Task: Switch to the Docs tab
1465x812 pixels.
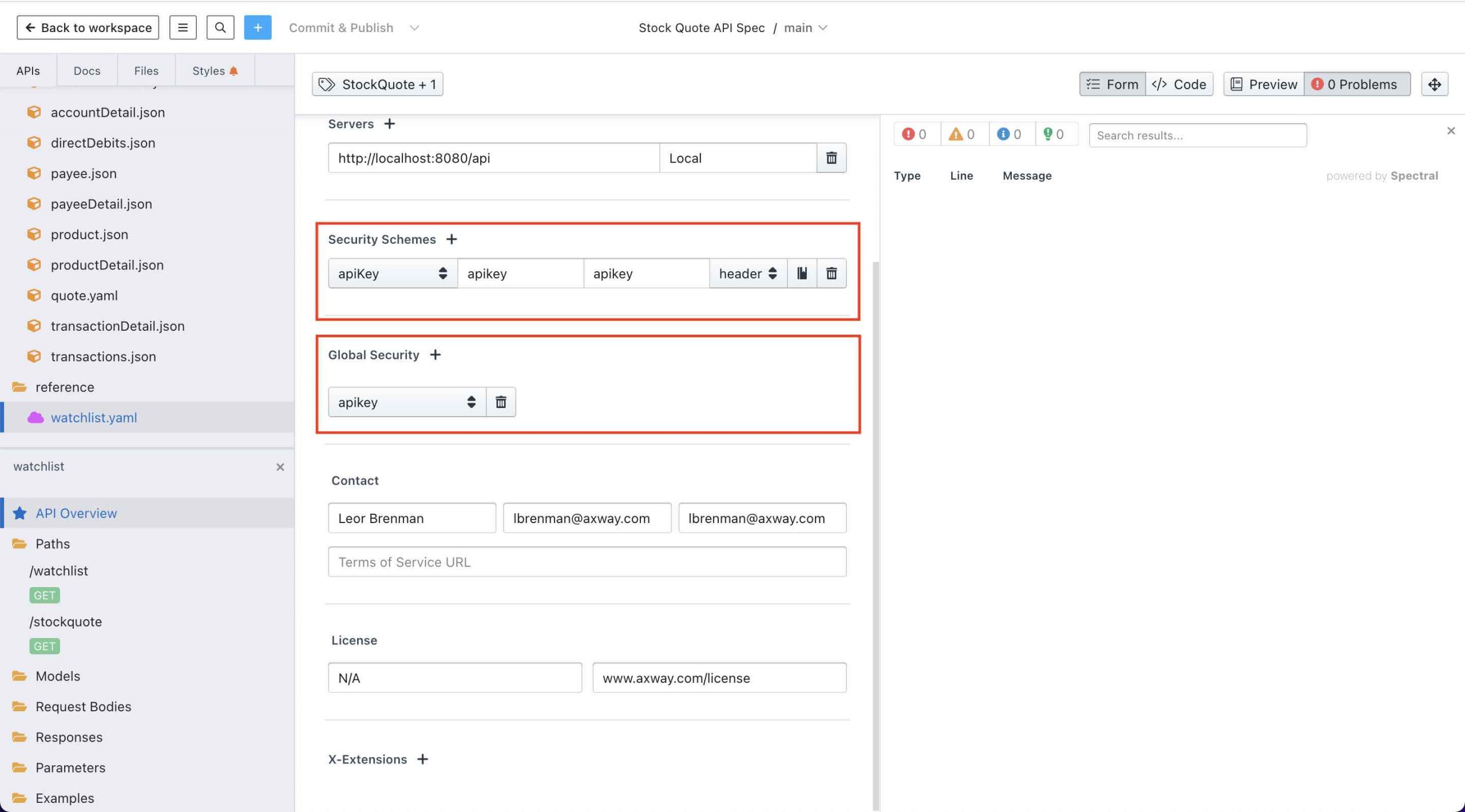Action: pos(87,70)
